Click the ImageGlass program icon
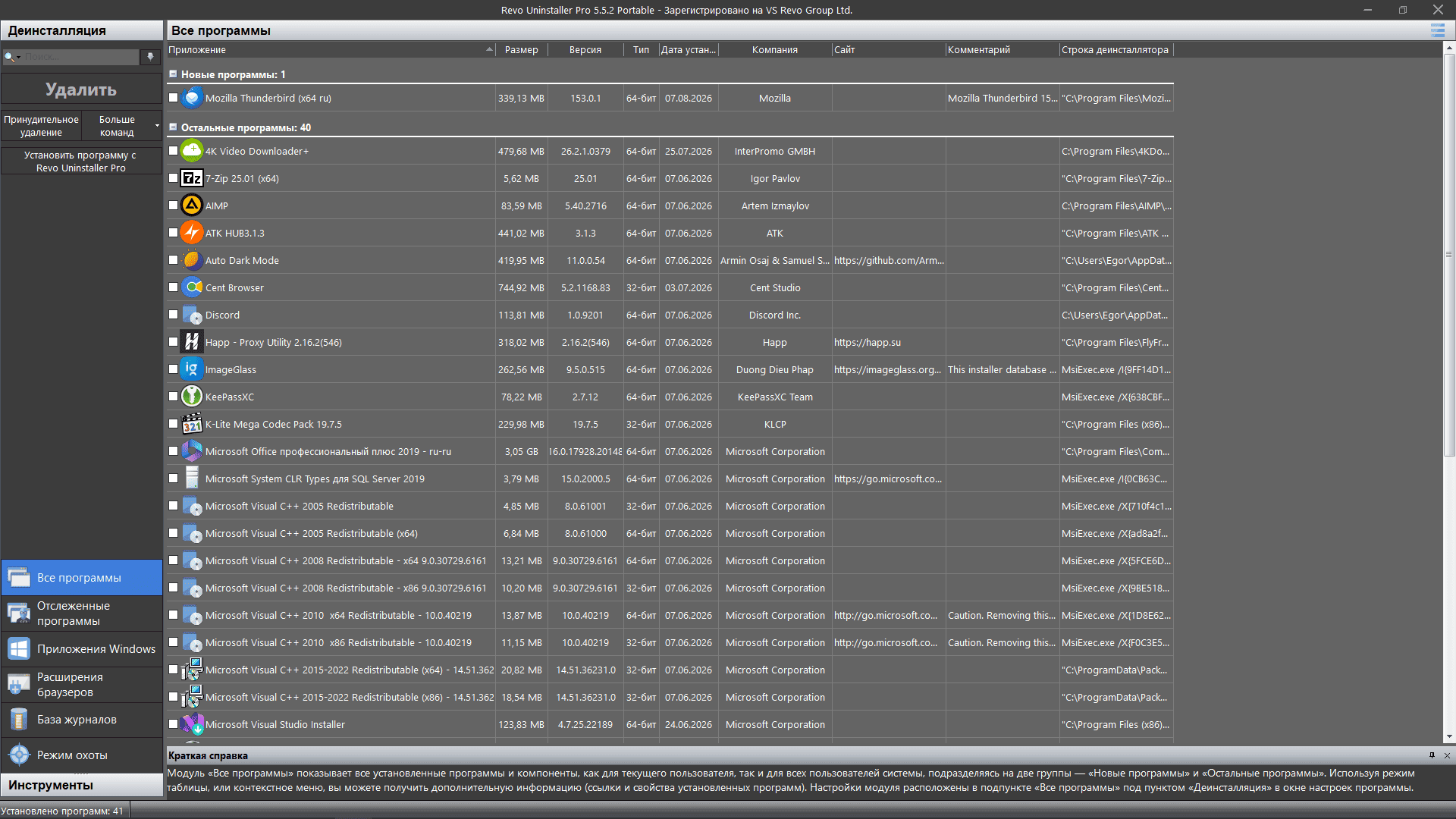1456x819 pixels. 192,369
